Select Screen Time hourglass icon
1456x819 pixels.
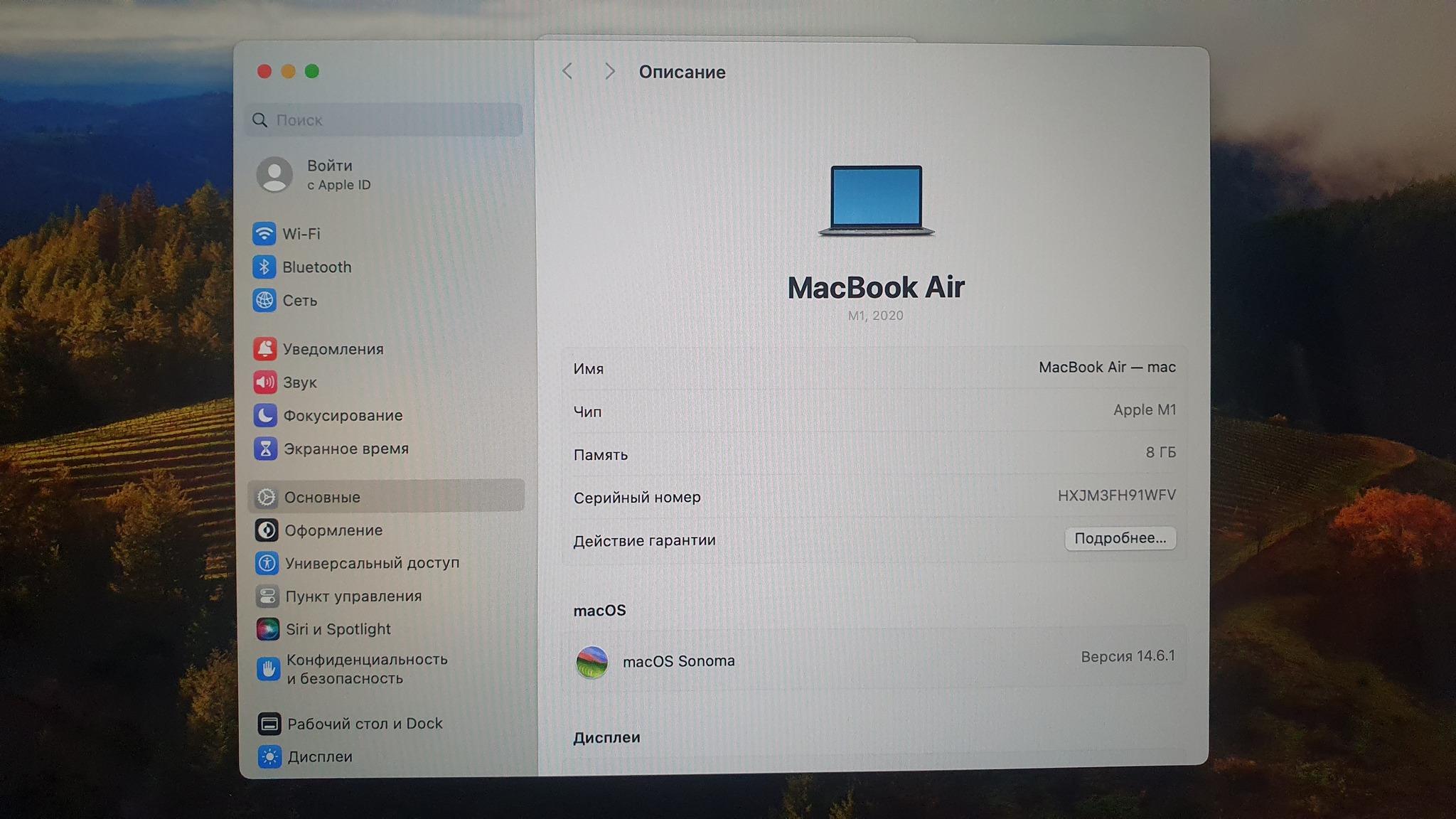(265, 449)
